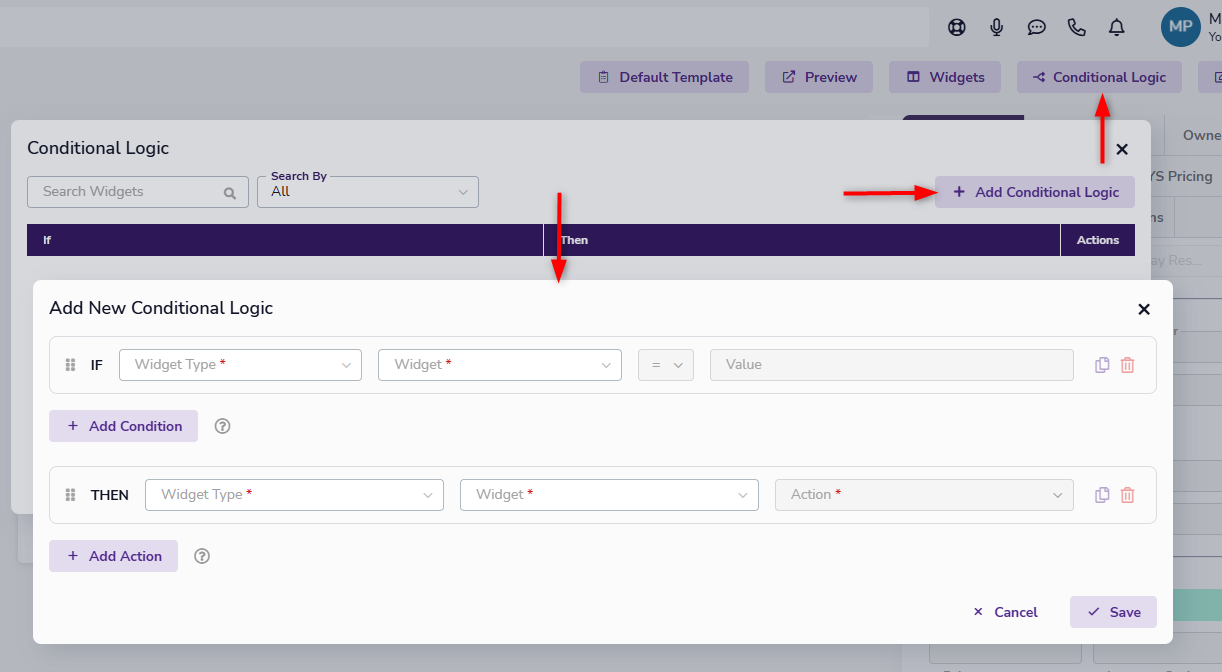Expand the IF Widget dropdown

500,365
